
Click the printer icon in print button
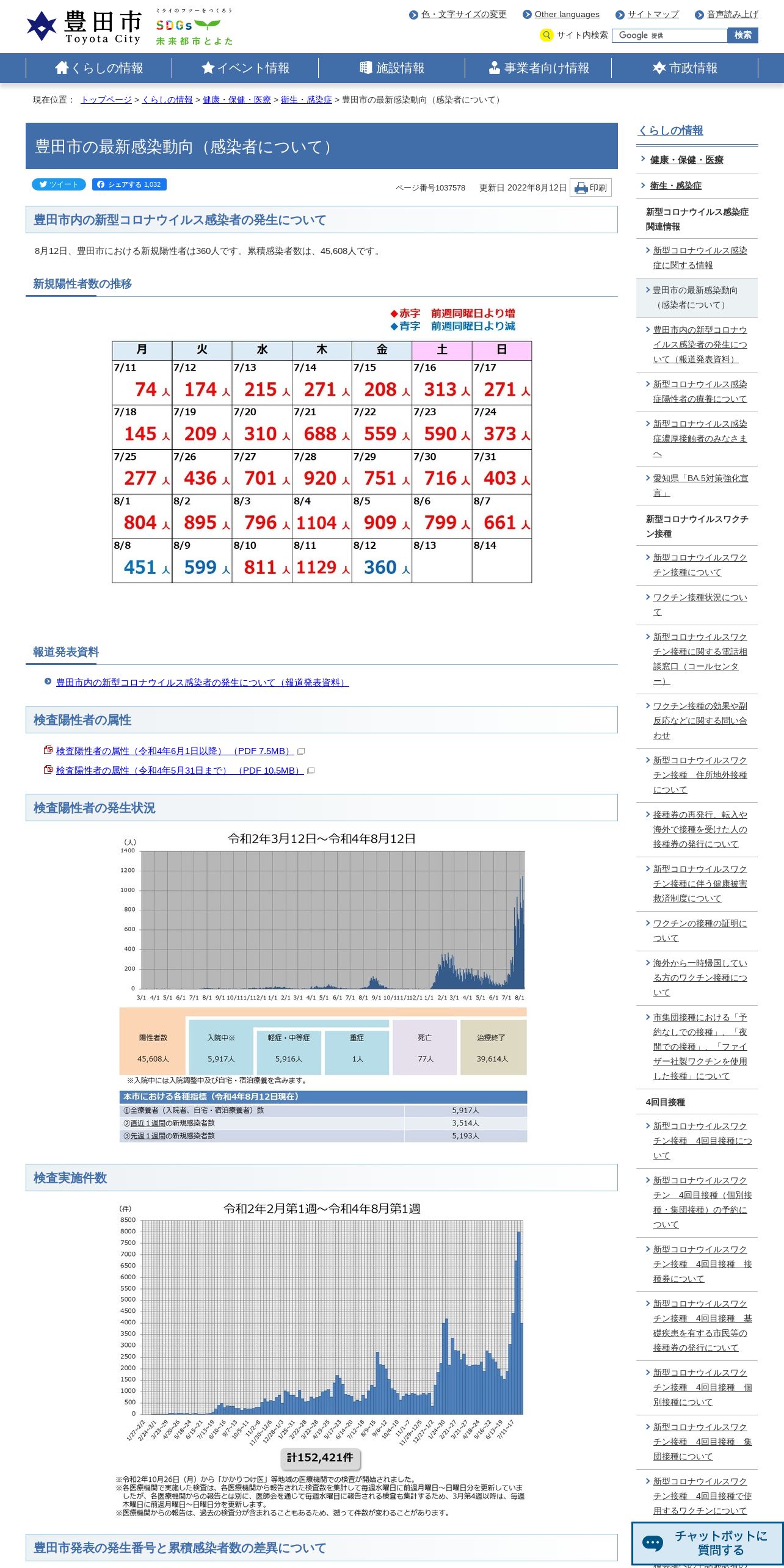581,188
